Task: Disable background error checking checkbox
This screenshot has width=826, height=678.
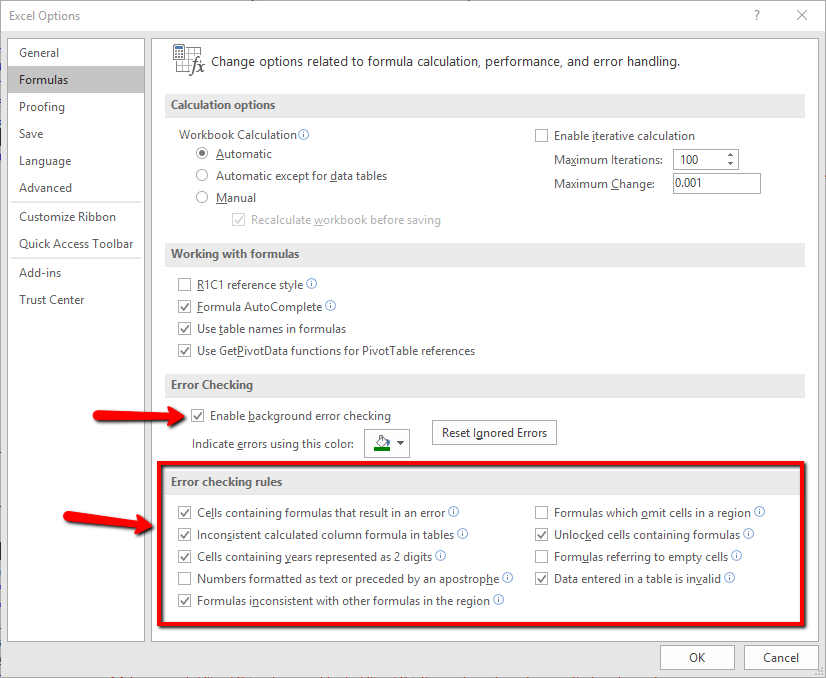Action: [197, 416]
